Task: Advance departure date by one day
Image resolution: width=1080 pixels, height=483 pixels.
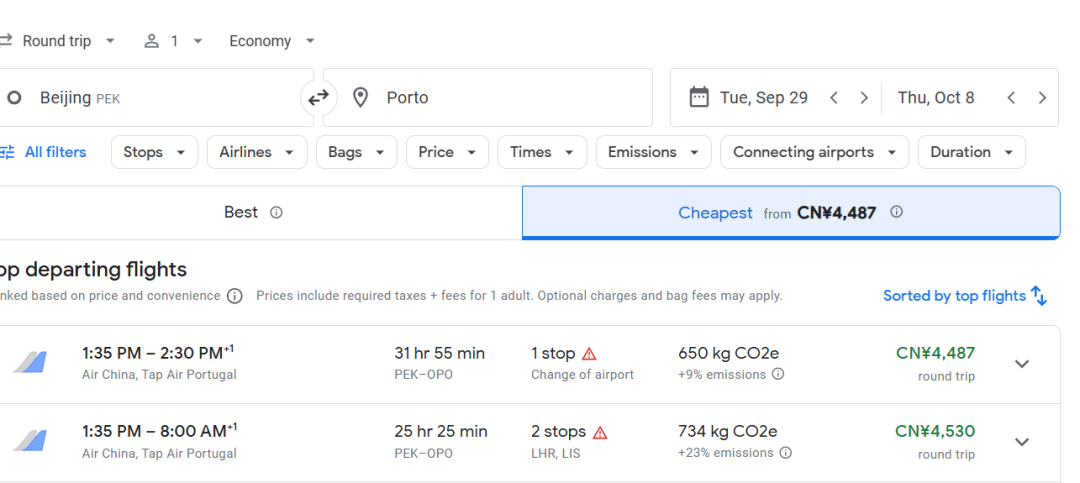Action: tap(864, 98)
